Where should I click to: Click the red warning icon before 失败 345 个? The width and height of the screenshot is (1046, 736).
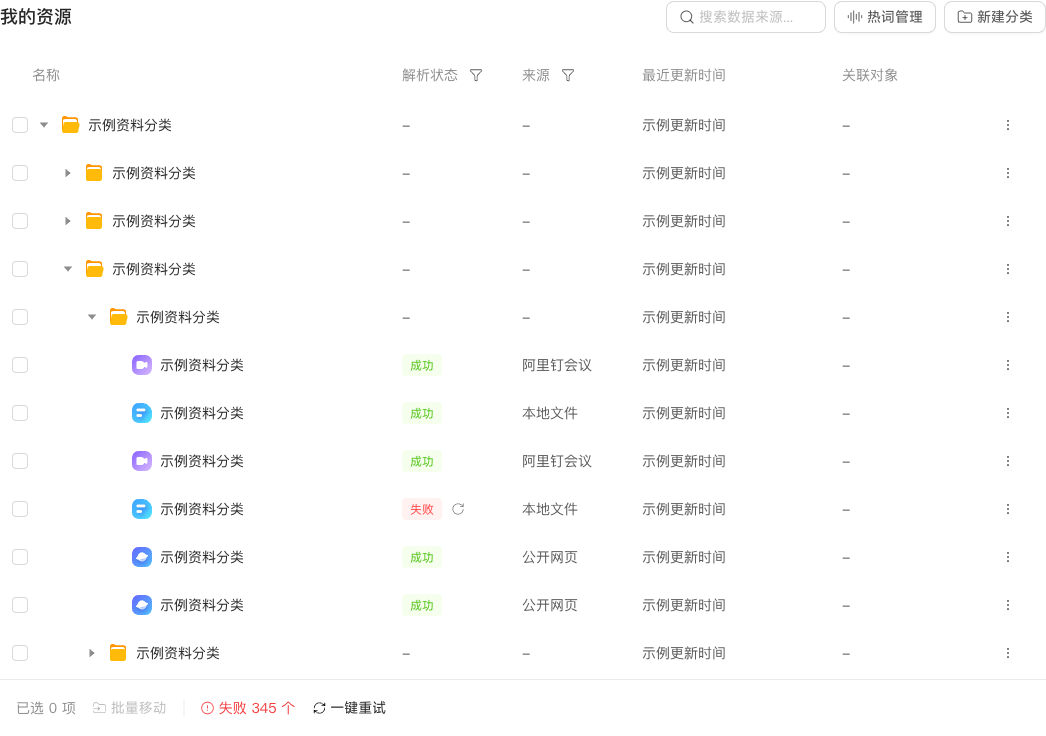click(x=207, y=708)
